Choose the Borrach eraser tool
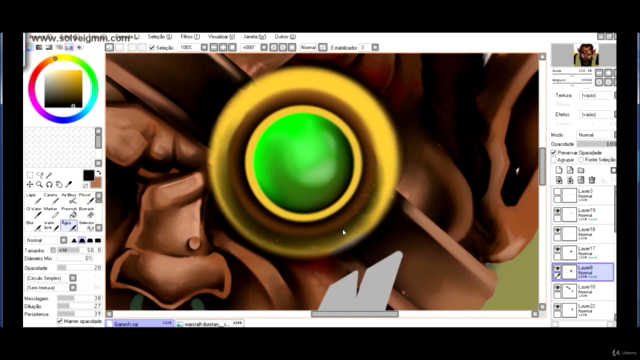 pos(86,213)
